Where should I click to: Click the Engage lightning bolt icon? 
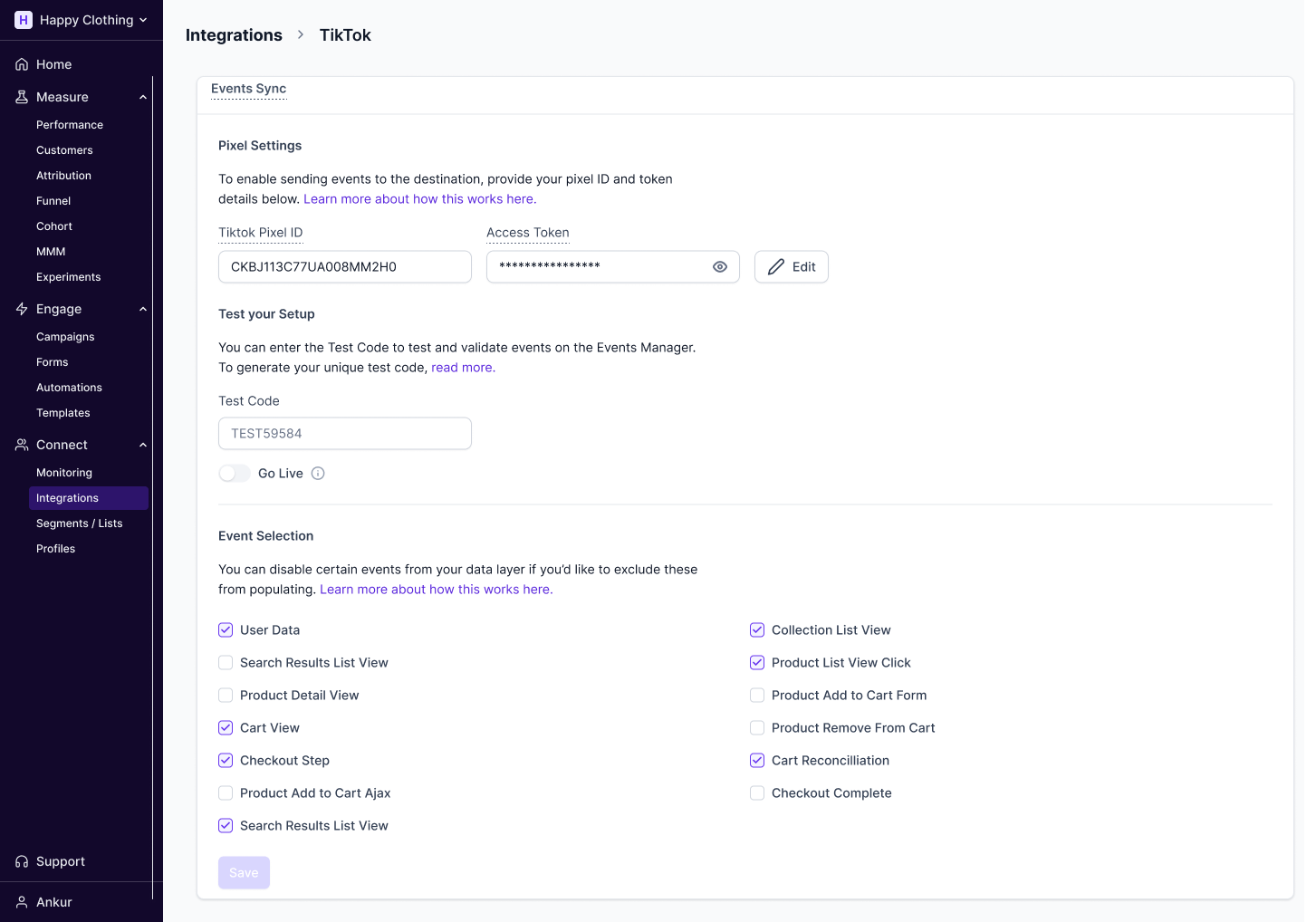pos(22,309)
